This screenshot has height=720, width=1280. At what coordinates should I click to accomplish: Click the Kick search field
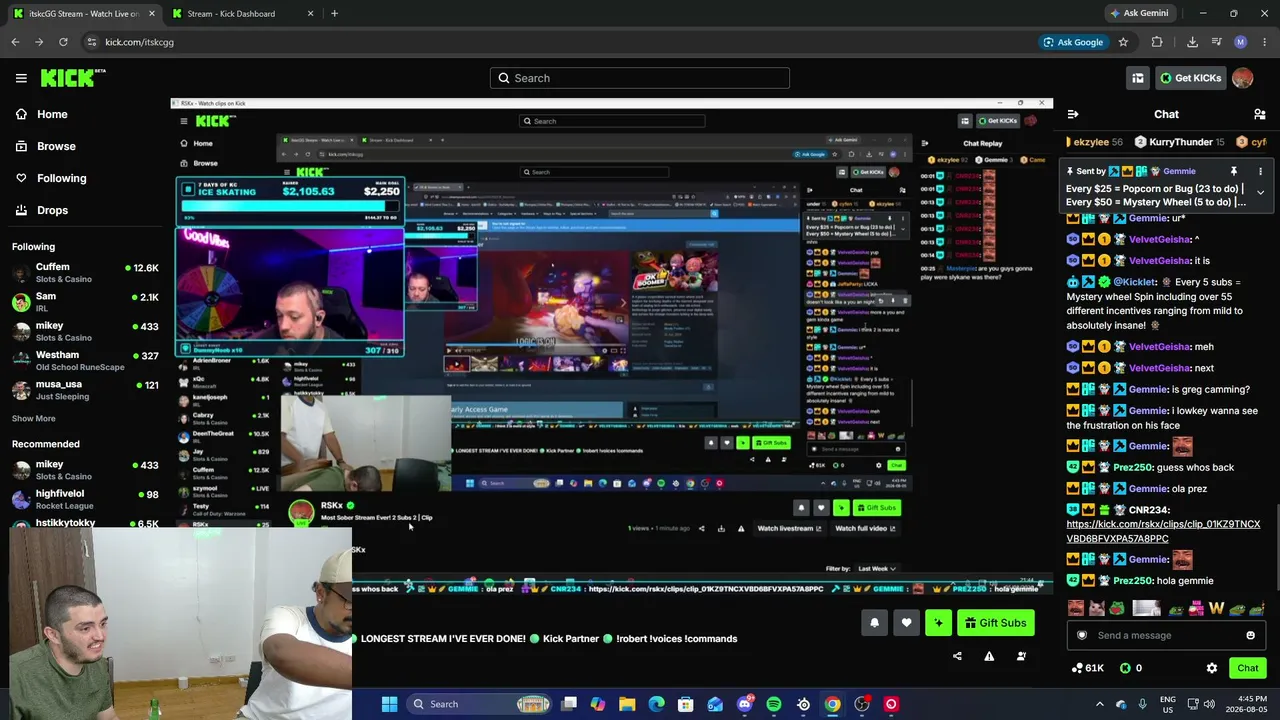pyautogui.click(x=640, y=78)
